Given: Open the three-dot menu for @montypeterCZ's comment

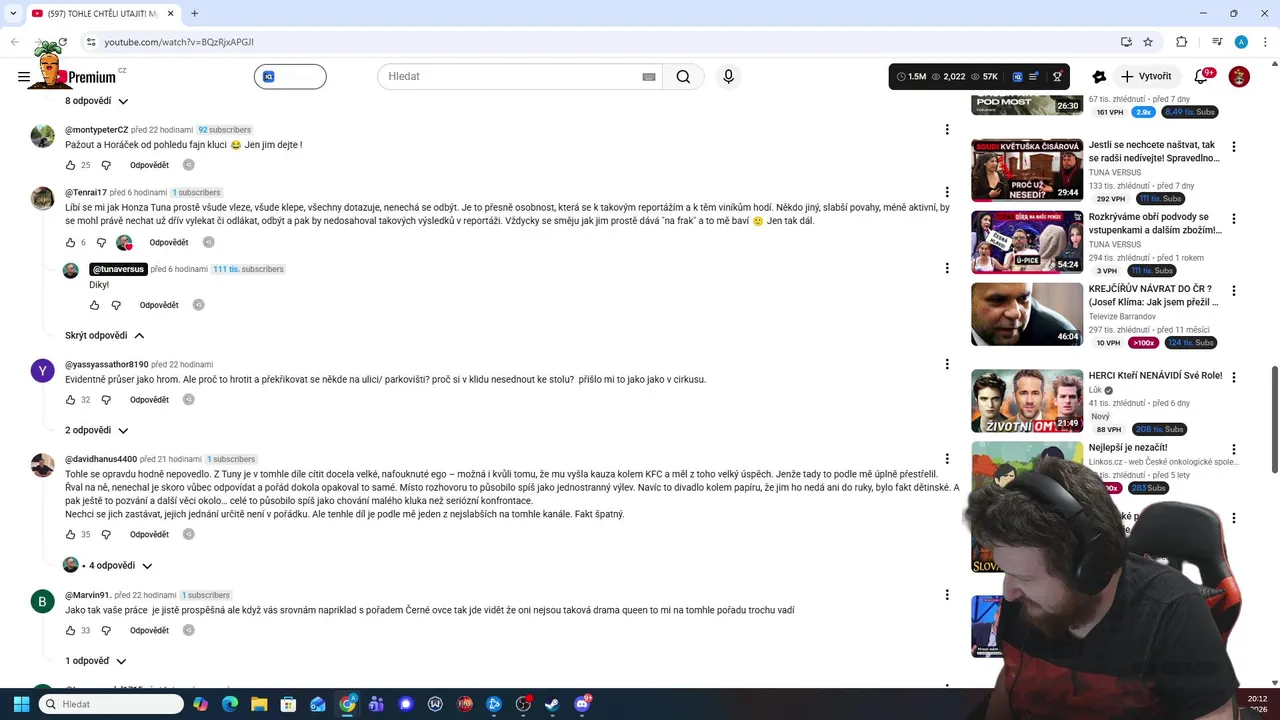Looking at the screenshot, I should pyautogui.click(x=947, y=130).
